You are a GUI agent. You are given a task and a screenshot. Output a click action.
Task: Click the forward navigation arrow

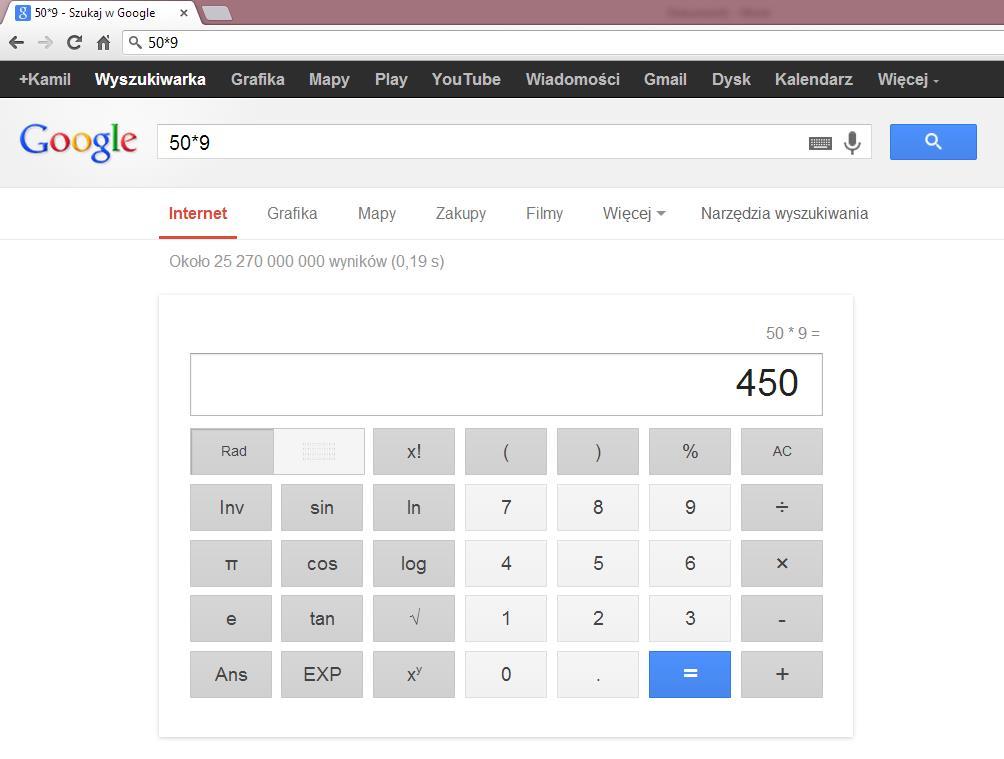(x=45, y=43)
